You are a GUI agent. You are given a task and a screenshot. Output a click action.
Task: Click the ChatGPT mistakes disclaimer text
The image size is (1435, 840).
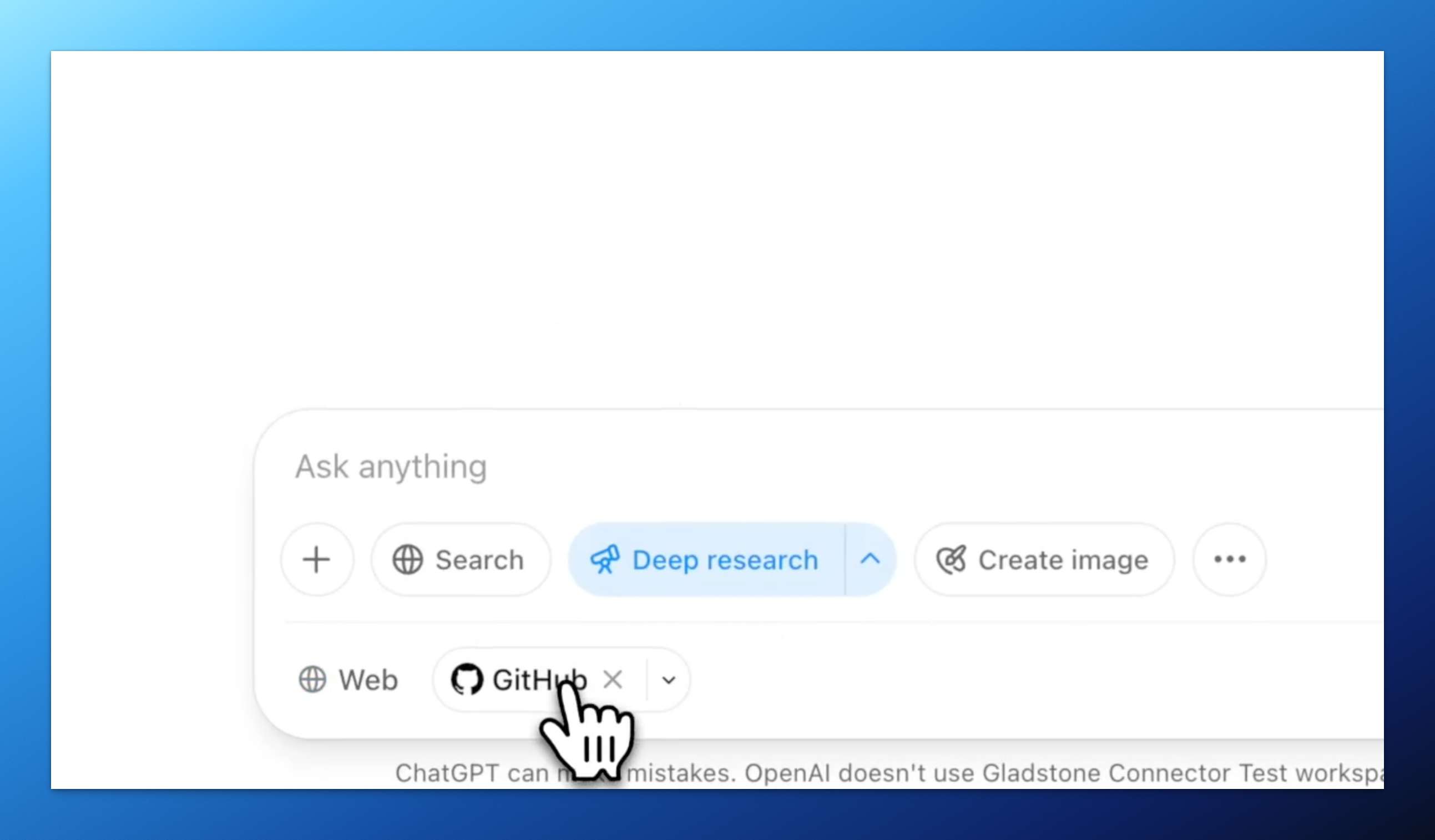click(x=888, y=773)
